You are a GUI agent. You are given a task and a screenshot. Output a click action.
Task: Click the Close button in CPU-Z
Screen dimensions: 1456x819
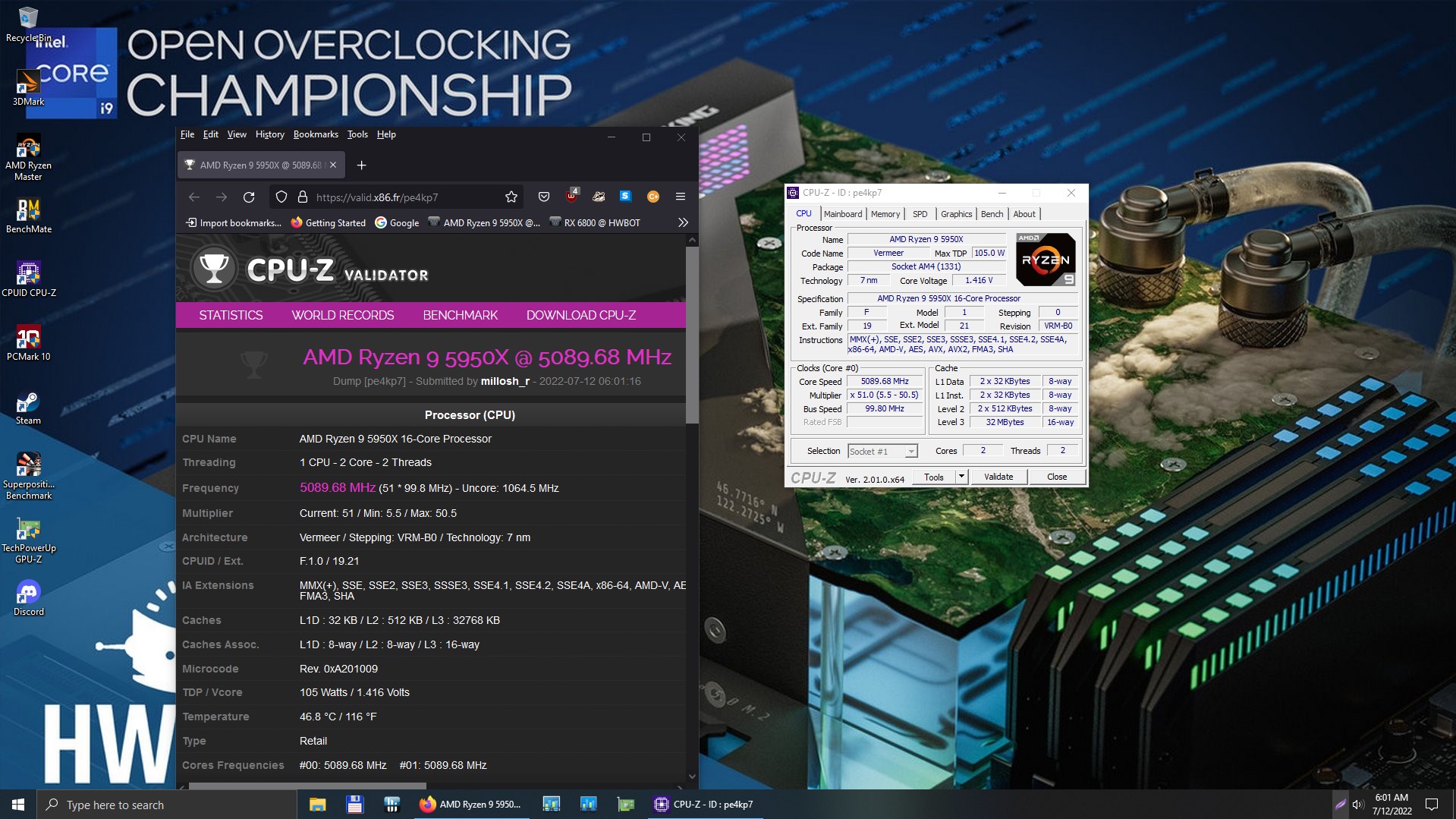1057,477
